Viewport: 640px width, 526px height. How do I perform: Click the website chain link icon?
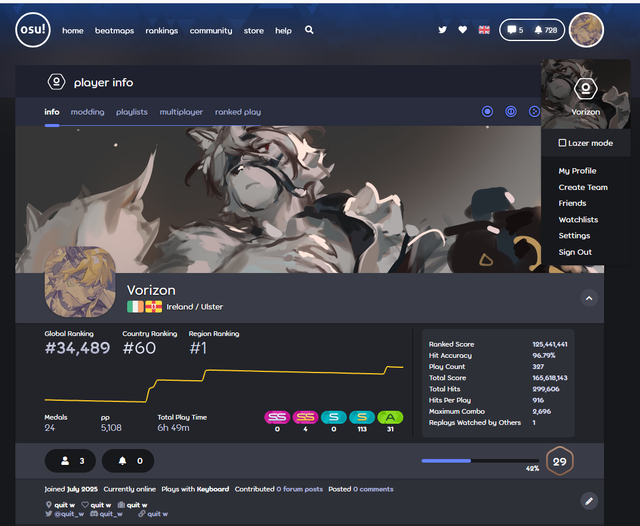(x=142, y=514)
